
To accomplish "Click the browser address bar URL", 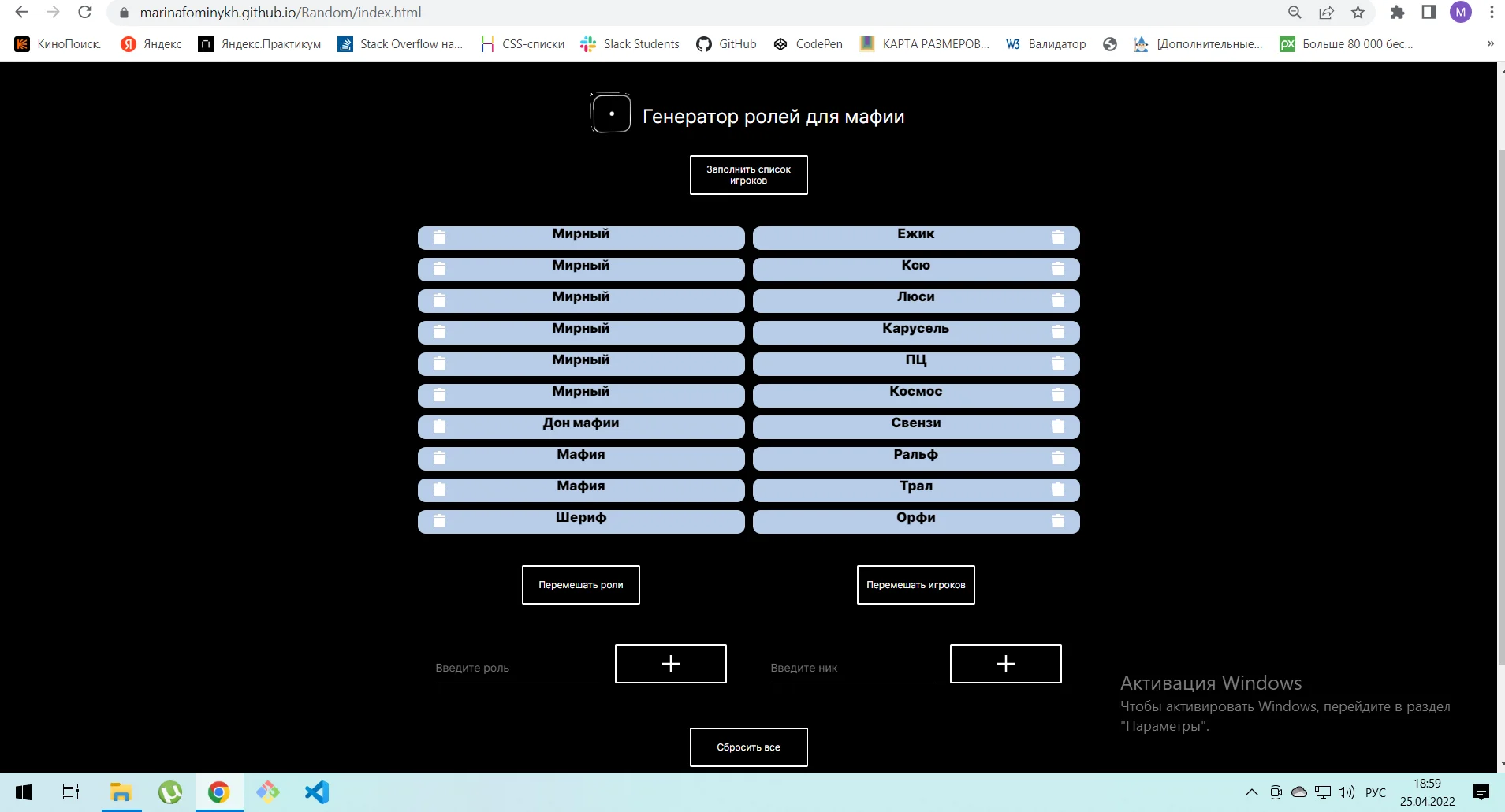I will (281, 13).
